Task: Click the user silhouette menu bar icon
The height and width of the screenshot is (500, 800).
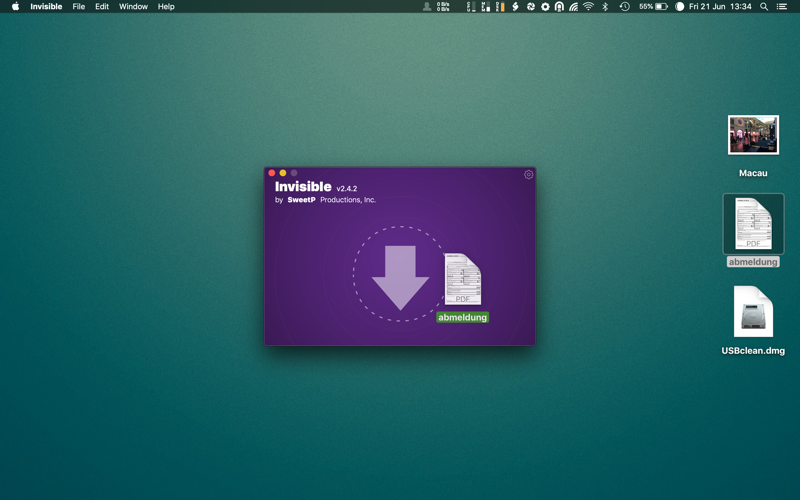Action: tap(427, 7)
